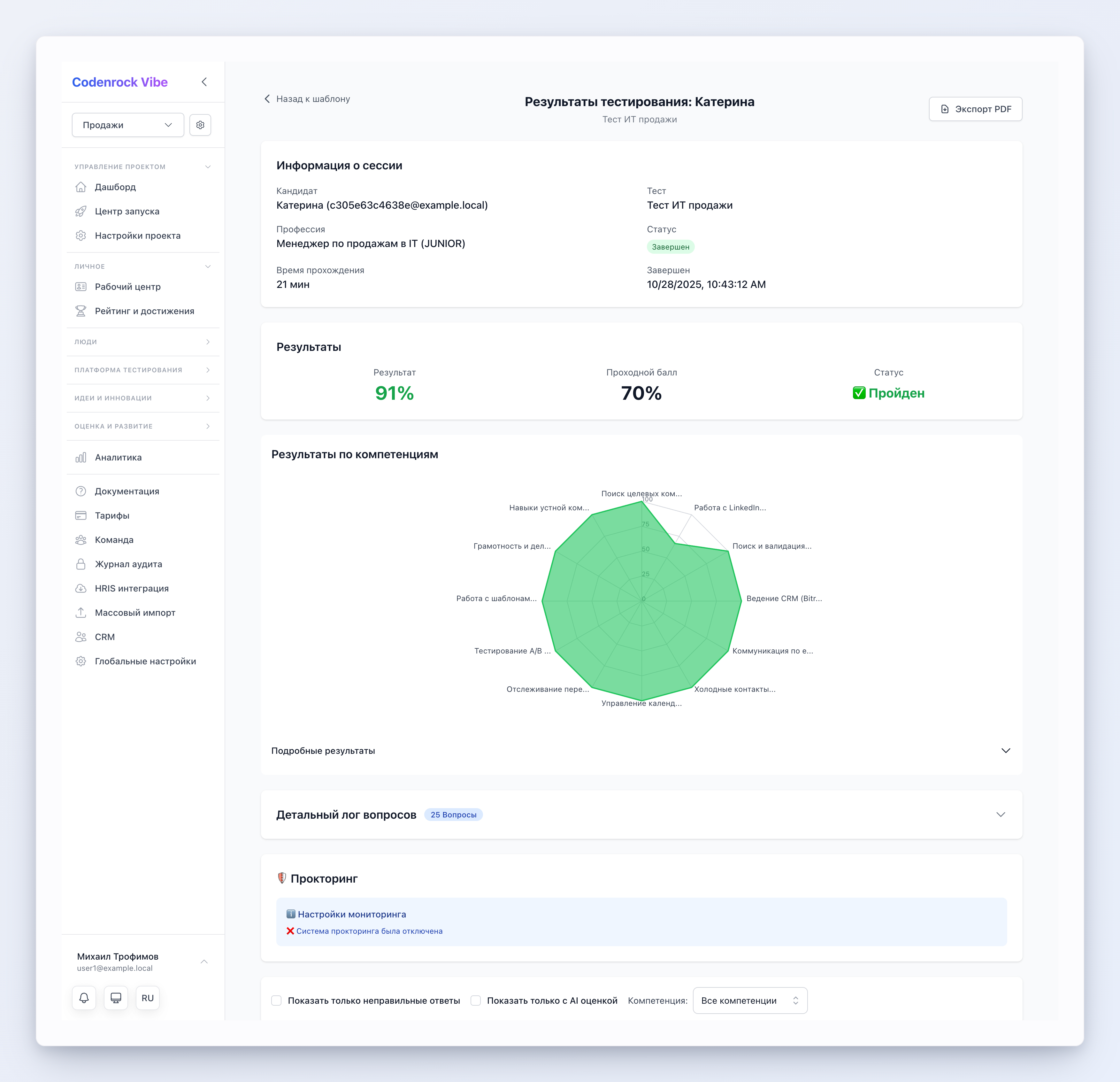Click the bar chart icon for Аналитика

81,457
